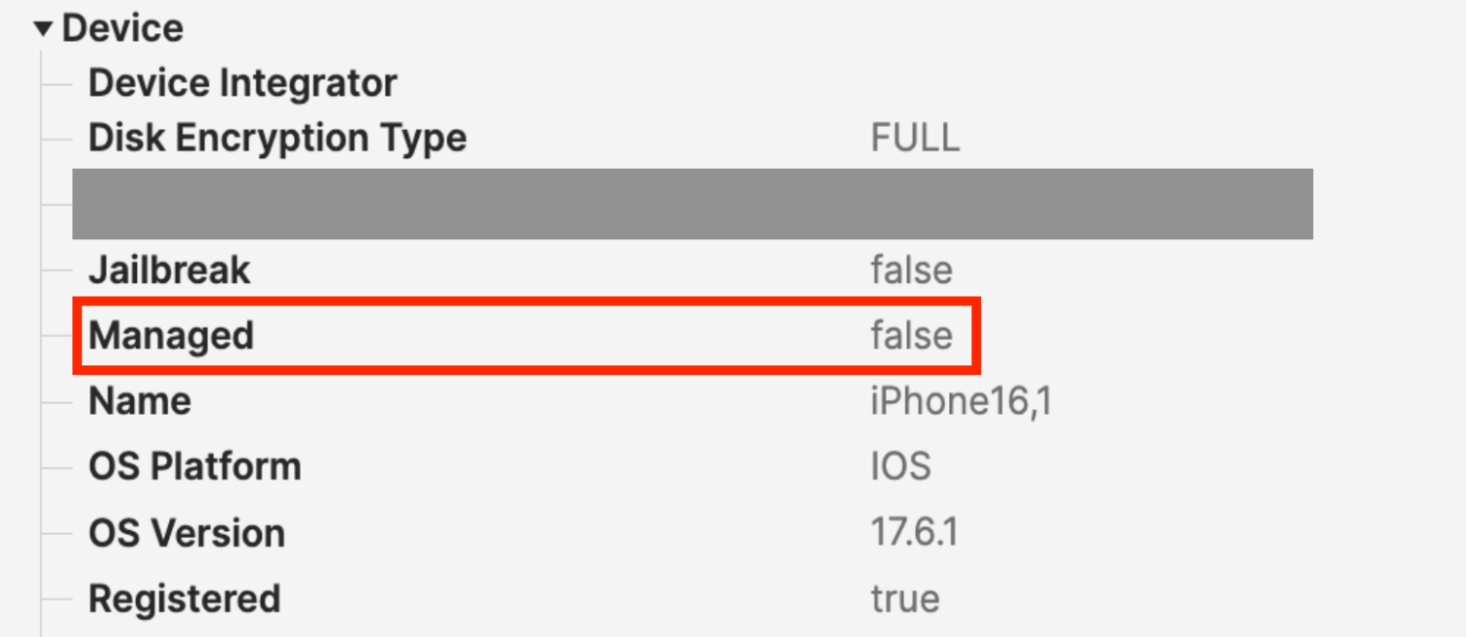The width and height of the screenshot is (1466, 637).
Task: Select the OS Version label
Action: 187,533
